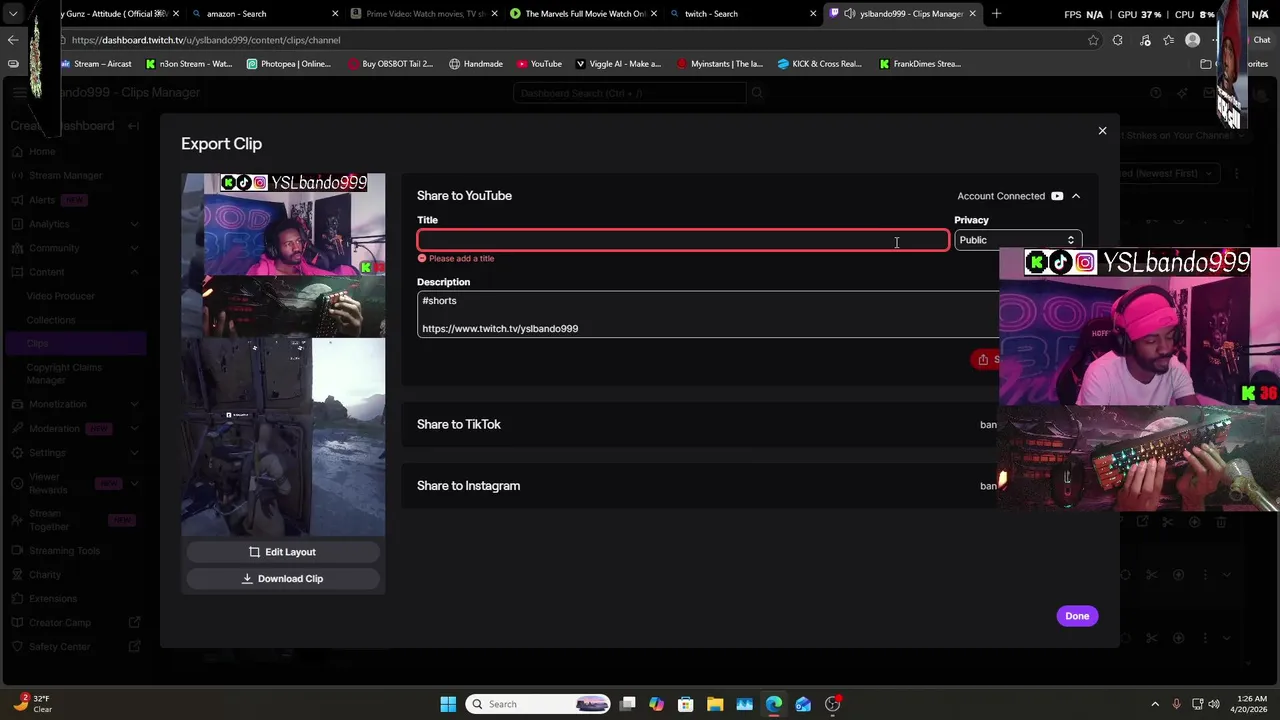Open a new browser tab
The height and width of the screenshot is (720, 1280).
click(x=997, y=14)
